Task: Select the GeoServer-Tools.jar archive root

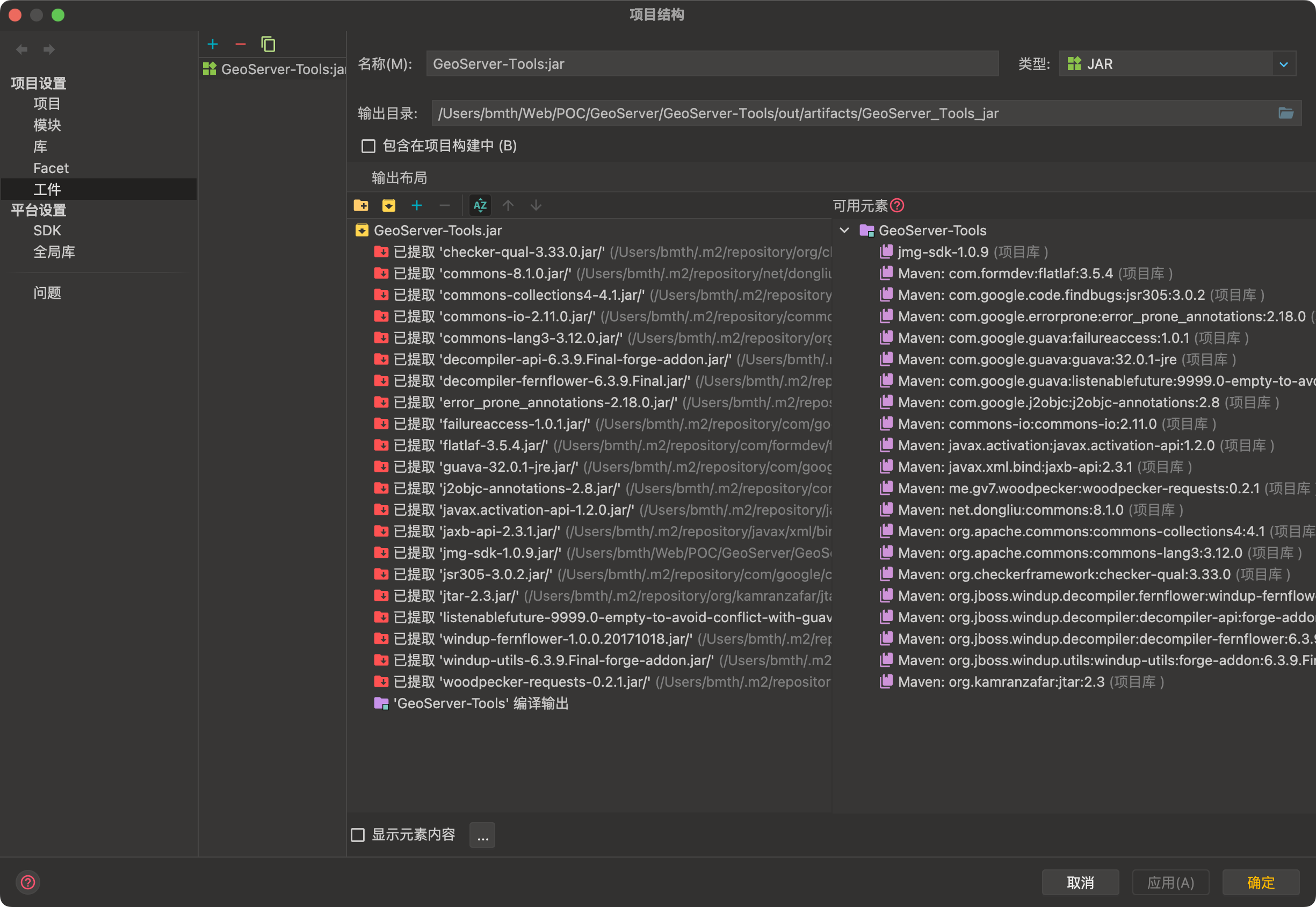Action: point(437,231)
